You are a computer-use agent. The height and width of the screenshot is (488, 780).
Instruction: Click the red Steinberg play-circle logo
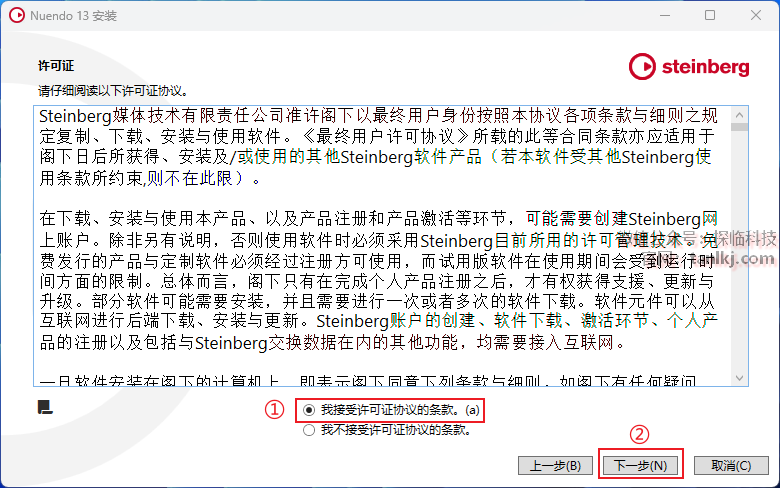coord(642,67)
